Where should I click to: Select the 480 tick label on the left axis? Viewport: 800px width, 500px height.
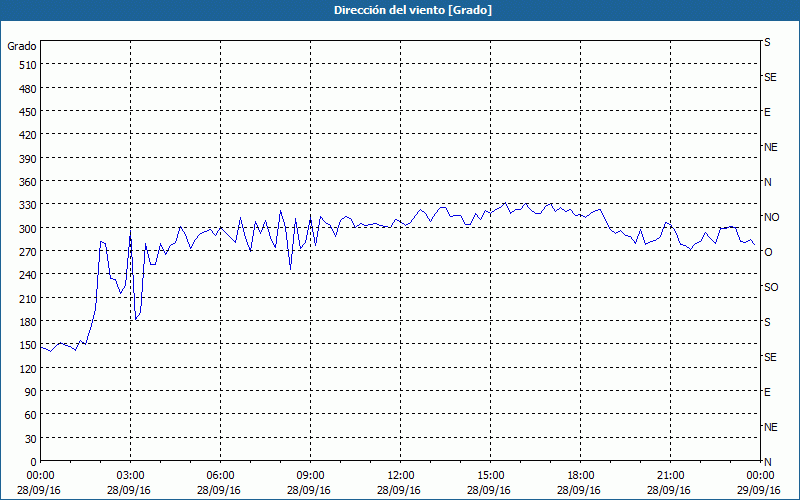point(28,89)
